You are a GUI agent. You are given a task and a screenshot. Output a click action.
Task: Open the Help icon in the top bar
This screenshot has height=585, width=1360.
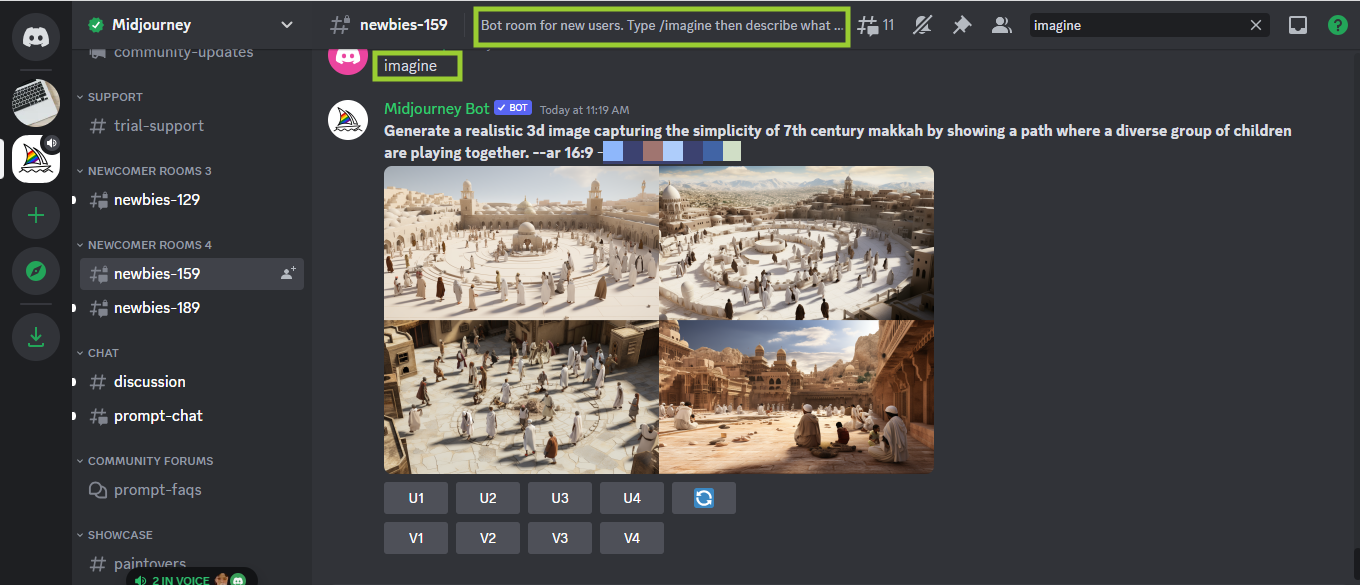(x=1338, y=24)
